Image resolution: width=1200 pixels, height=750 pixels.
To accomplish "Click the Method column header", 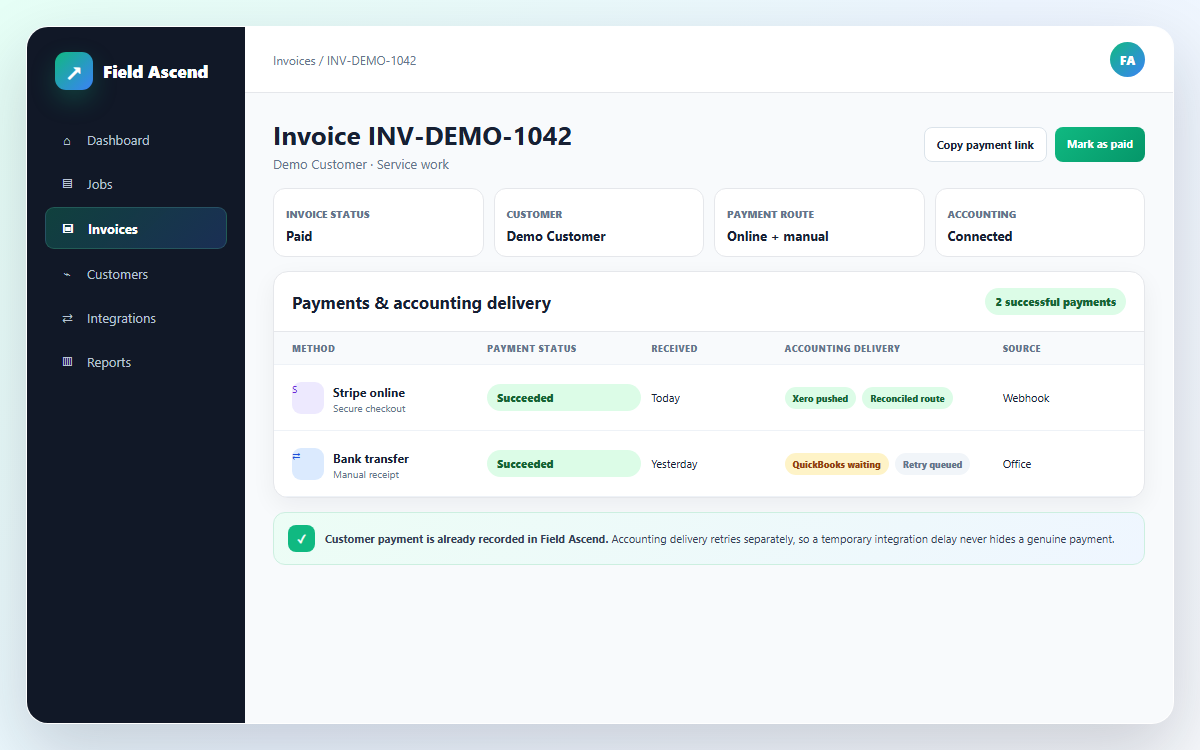I will (x=313, y=349).
